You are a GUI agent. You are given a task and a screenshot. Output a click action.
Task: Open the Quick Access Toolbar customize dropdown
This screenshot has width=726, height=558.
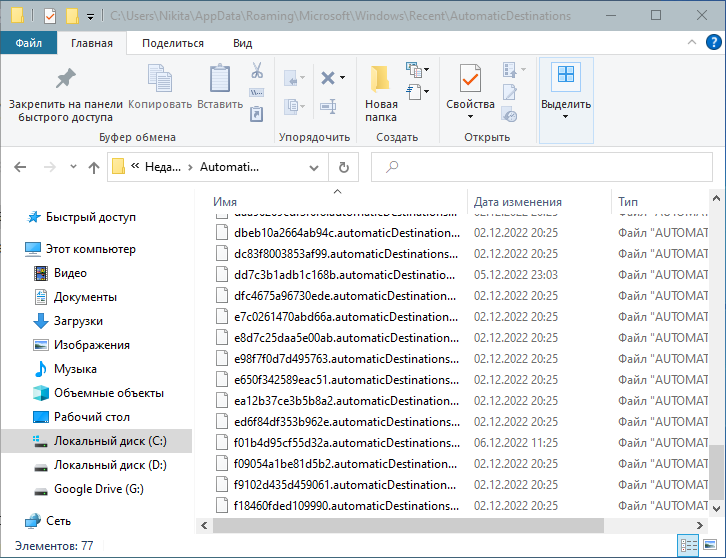point(91,17)
